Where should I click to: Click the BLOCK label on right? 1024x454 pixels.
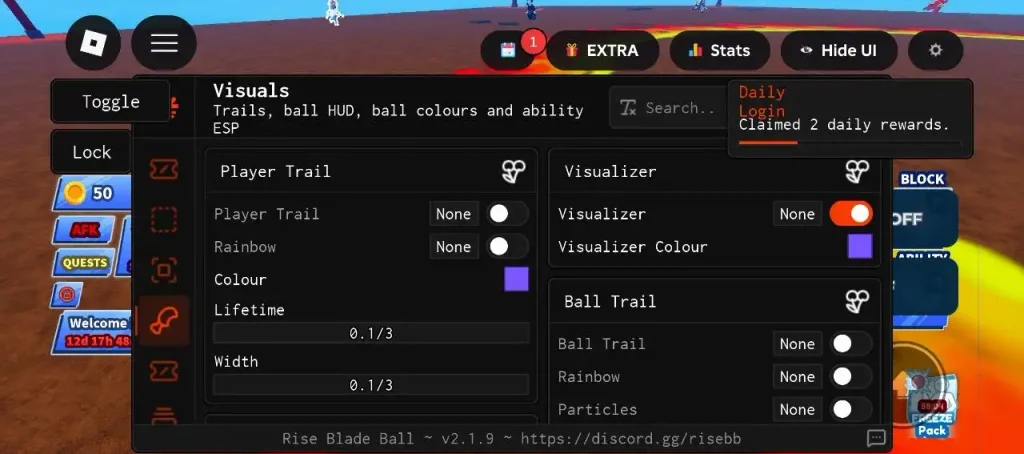pyautogui.click(x=922, y=179)
